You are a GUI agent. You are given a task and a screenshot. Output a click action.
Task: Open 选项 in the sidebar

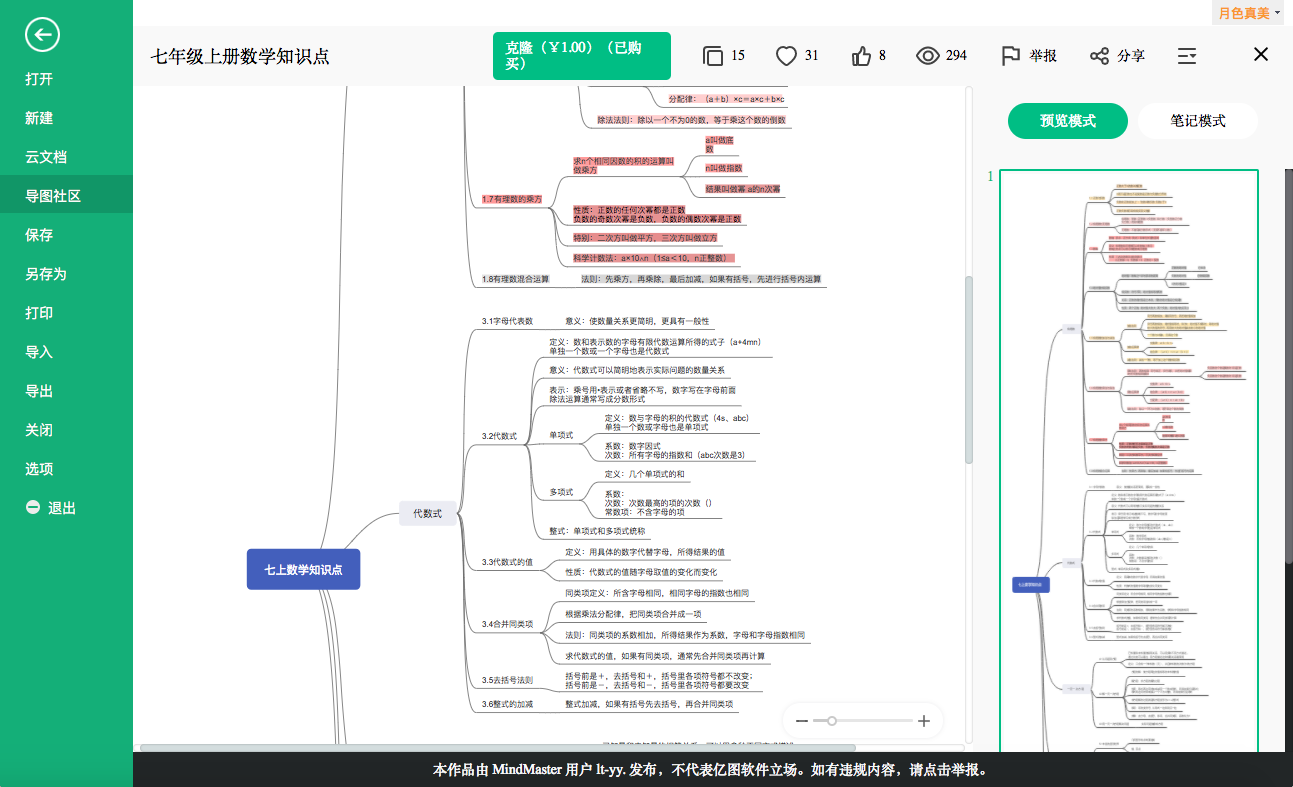[39, 469]
